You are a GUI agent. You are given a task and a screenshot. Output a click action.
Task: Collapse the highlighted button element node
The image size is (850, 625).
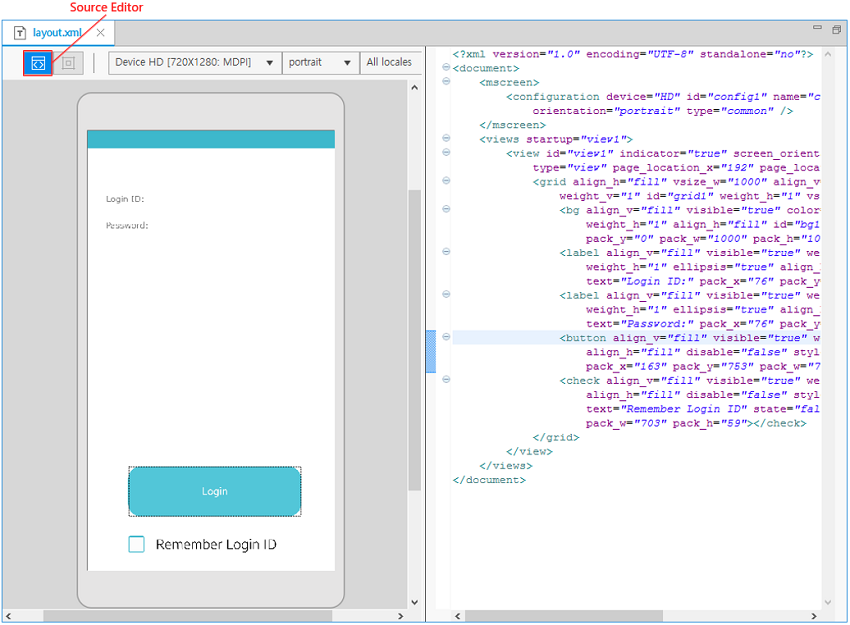tap(446, 337)
